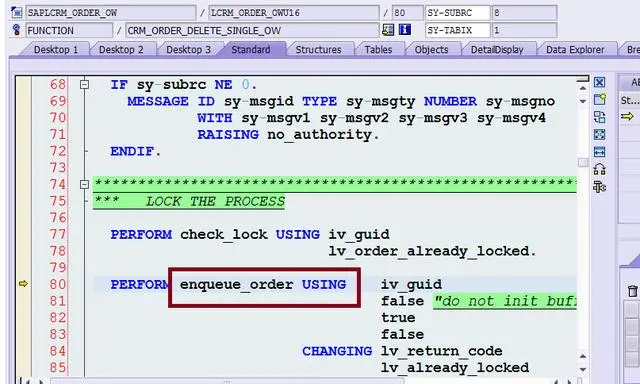
Task: Click 'LOCK THE PROCESS' comment line
Action: point(216,202)
